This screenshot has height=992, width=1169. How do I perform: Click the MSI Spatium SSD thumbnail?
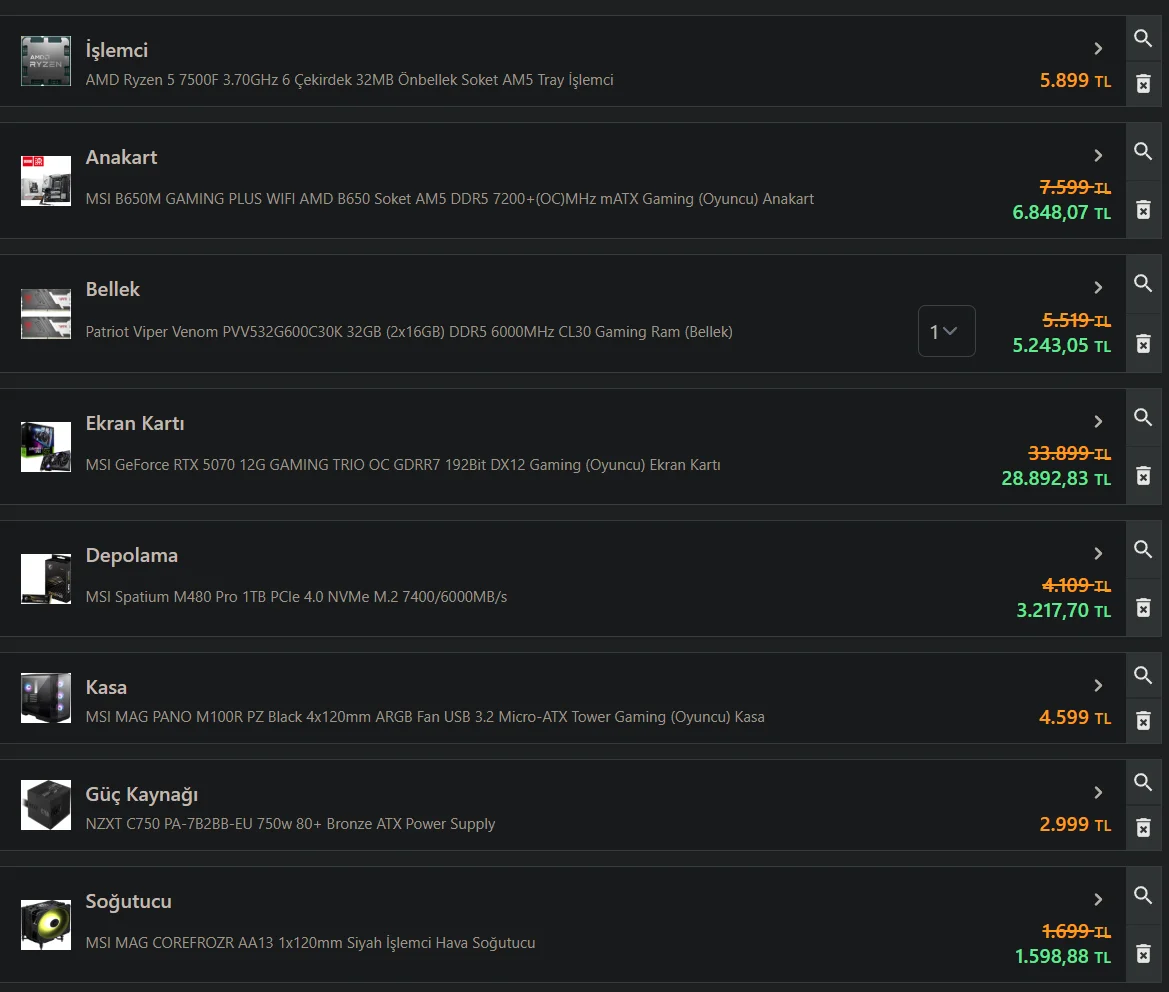(x=45, y=578)
